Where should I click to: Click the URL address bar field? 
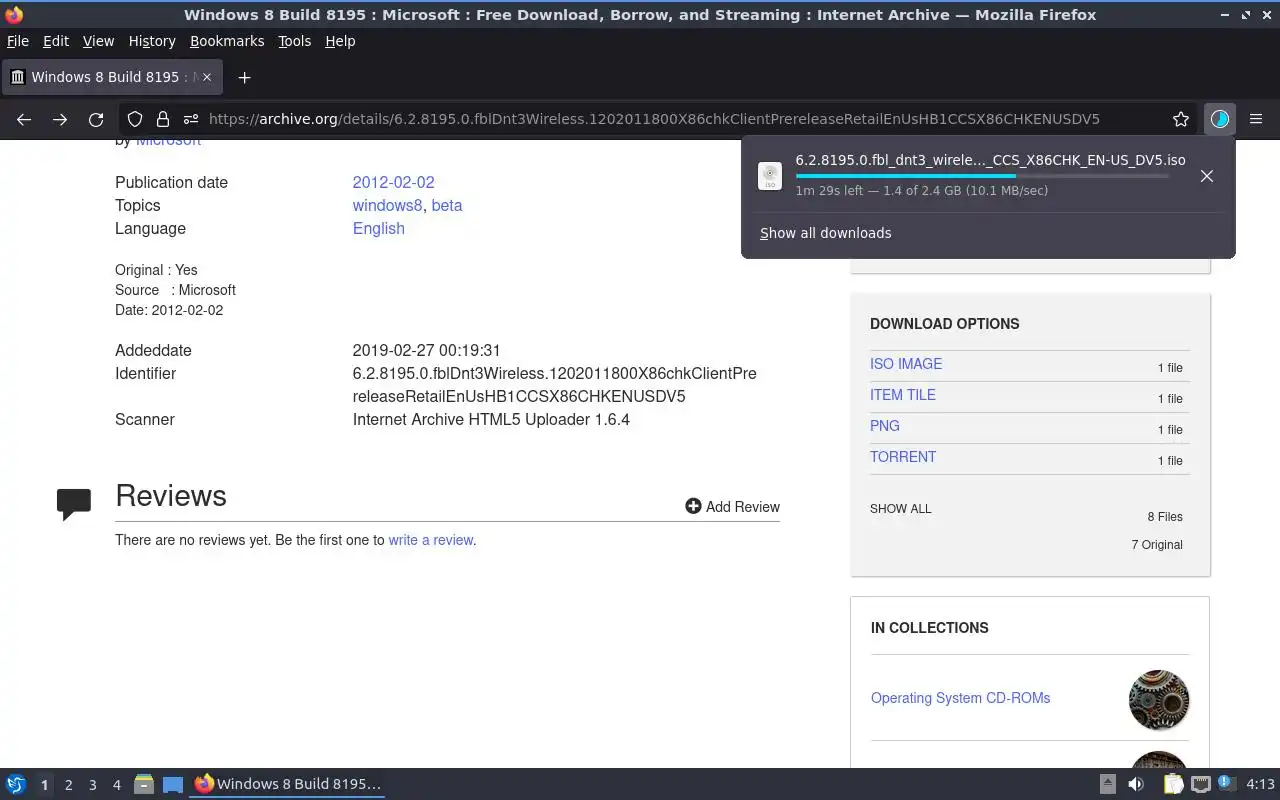[x=654, y=119]
